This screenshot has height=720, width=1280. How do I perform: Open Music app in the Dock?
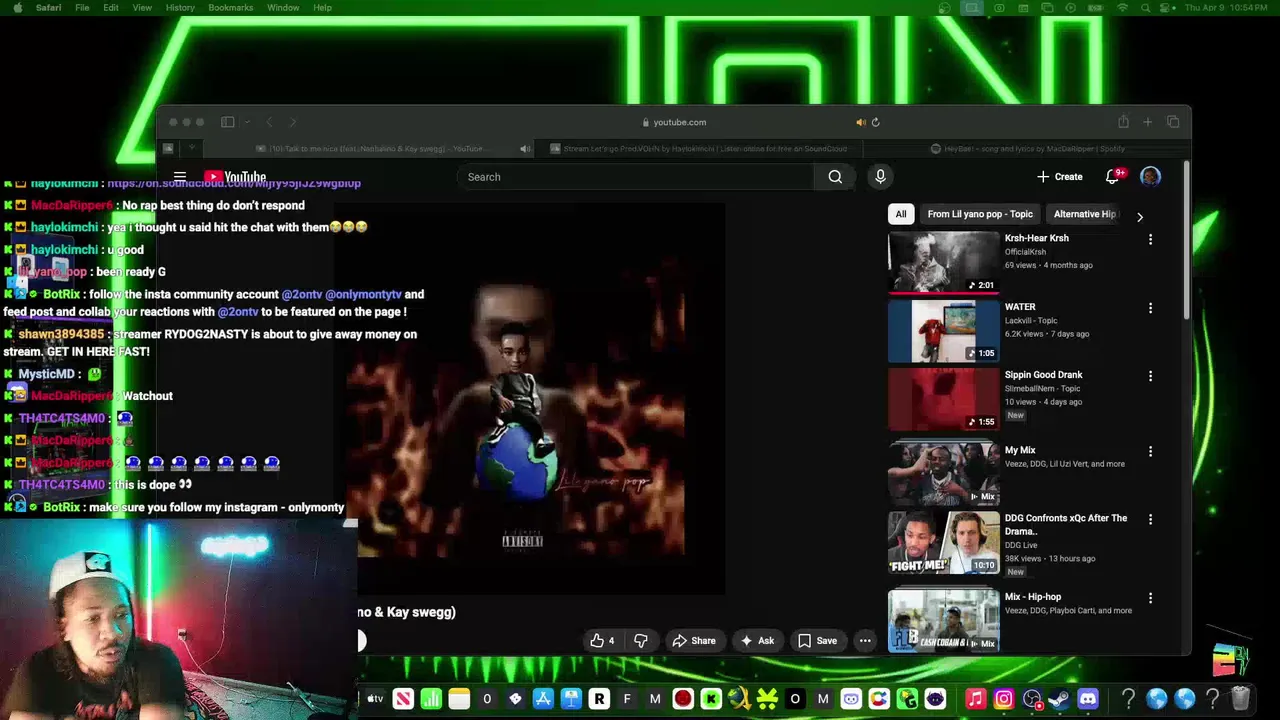point(975,699)
